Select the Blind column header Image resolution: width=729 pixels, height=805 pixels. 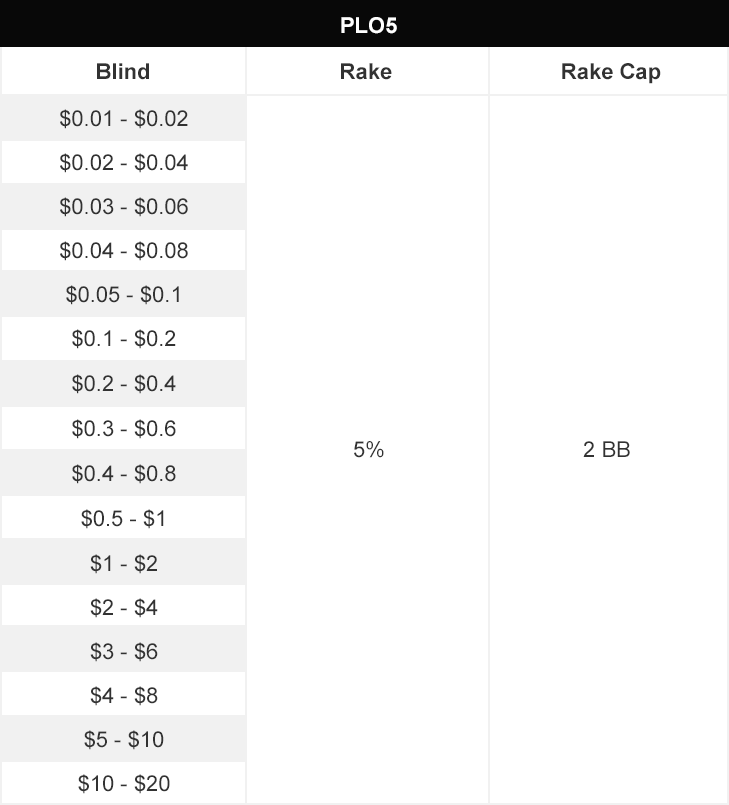pyautogui.click(x=123, y=71)
